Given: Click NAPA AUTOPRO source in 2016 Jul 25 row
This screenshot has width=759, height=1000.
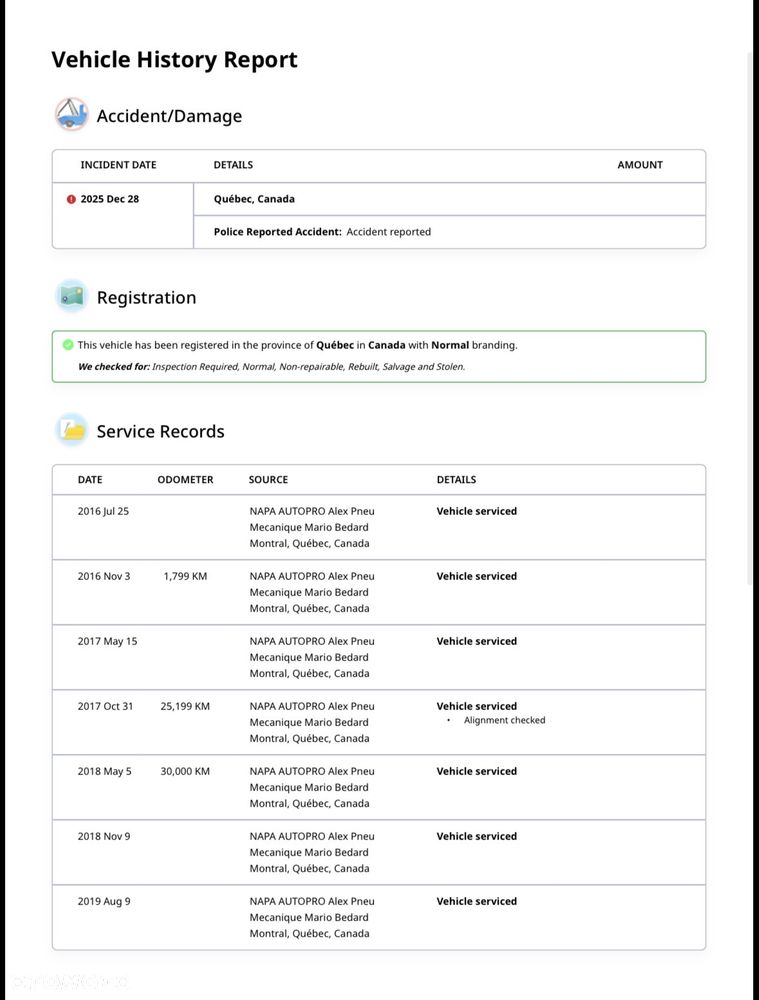Looking at the screenshot, I should (312, 511).
